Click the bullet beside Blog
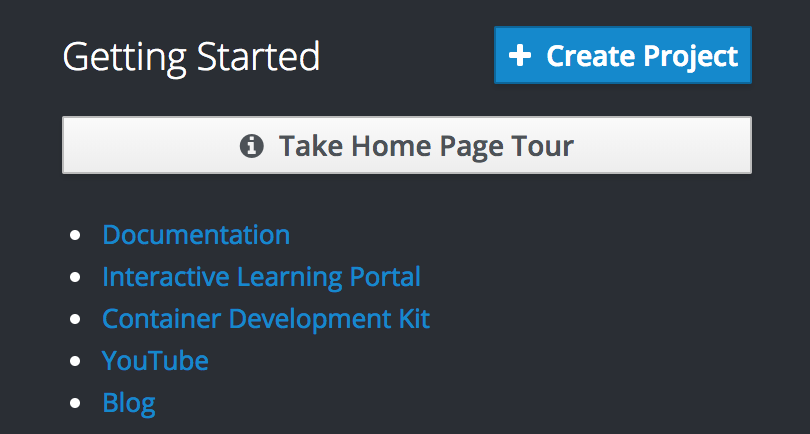This screenshot has width=810, height=434. [75, 404]
